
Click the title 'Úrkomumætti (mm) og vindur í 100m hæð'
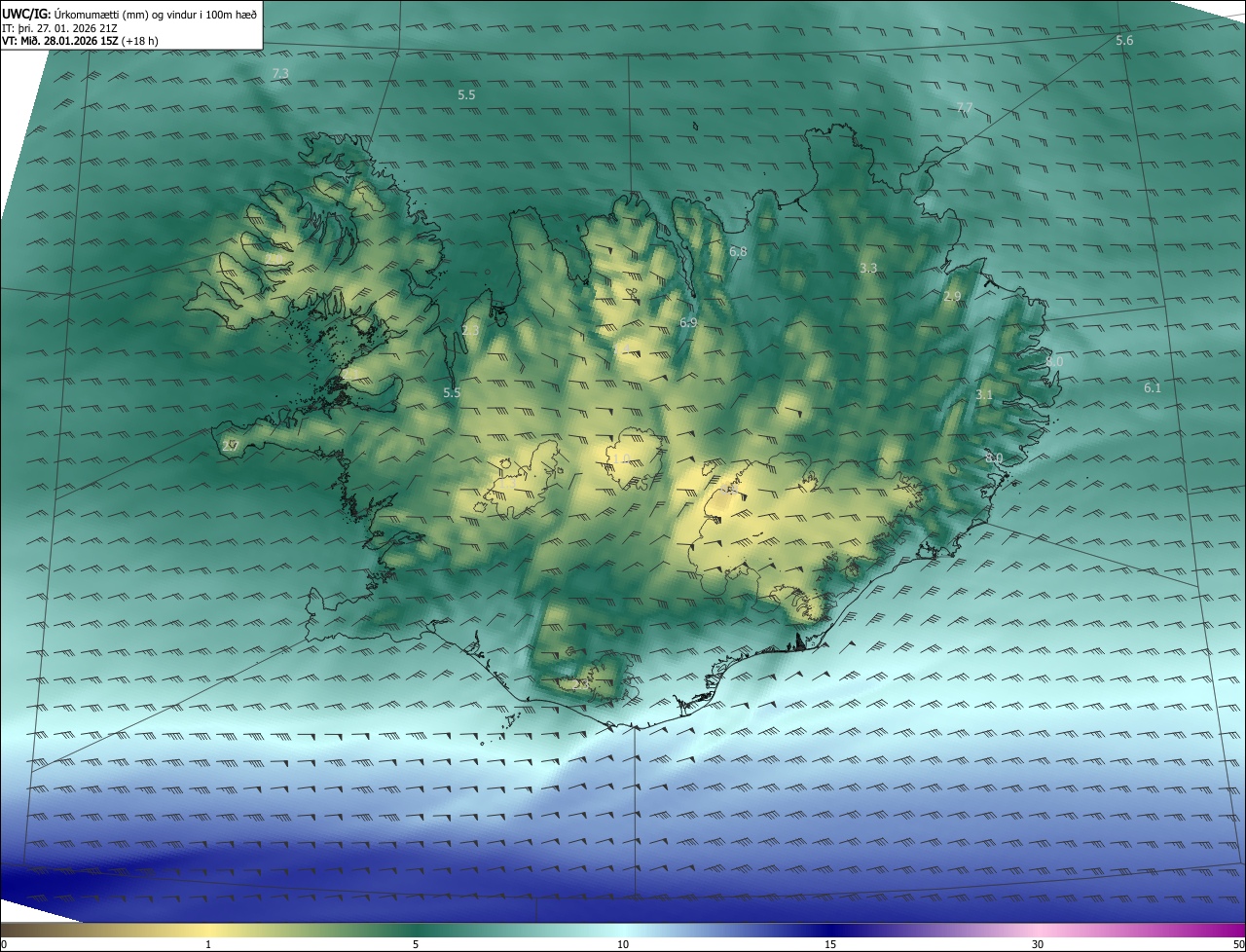(x=156, y=14)
